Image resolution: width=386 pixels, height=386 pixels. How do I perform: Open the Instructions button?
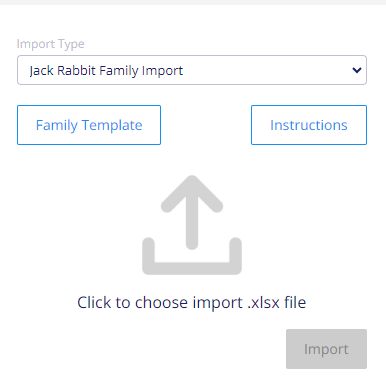click(309, 125)
